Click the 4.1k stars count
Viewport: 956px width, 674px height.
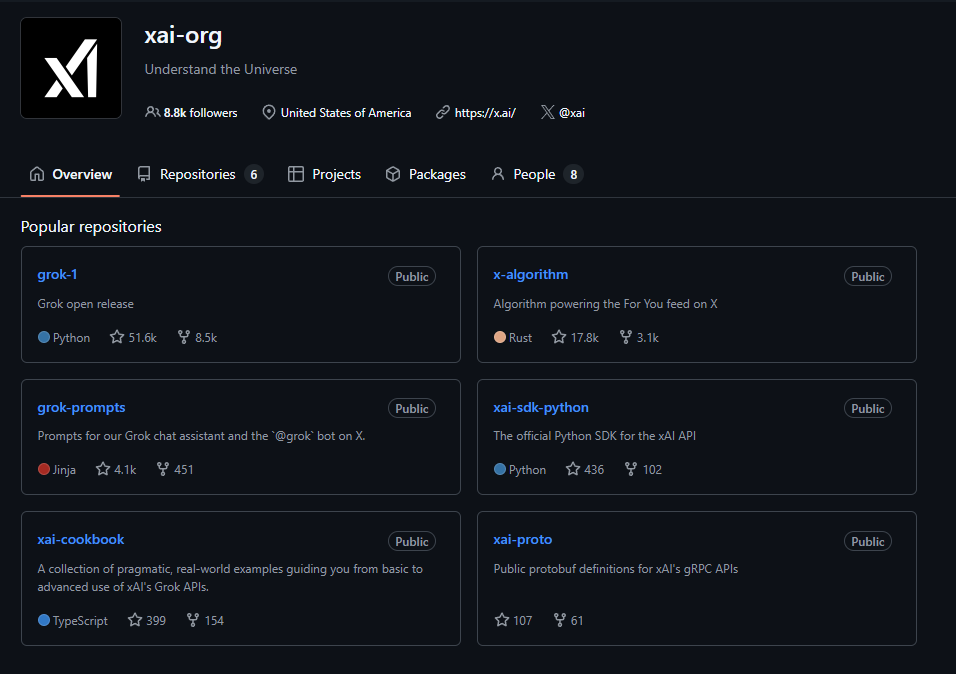(126, 470)
